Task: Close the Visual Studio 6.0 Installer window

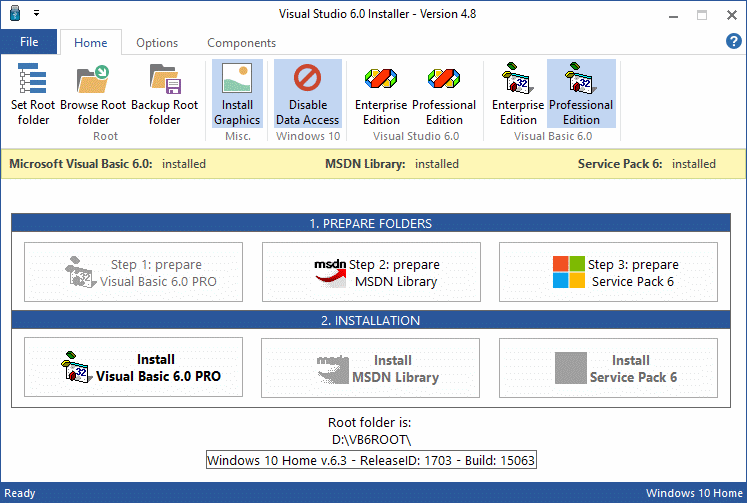Action: point(732,15)
